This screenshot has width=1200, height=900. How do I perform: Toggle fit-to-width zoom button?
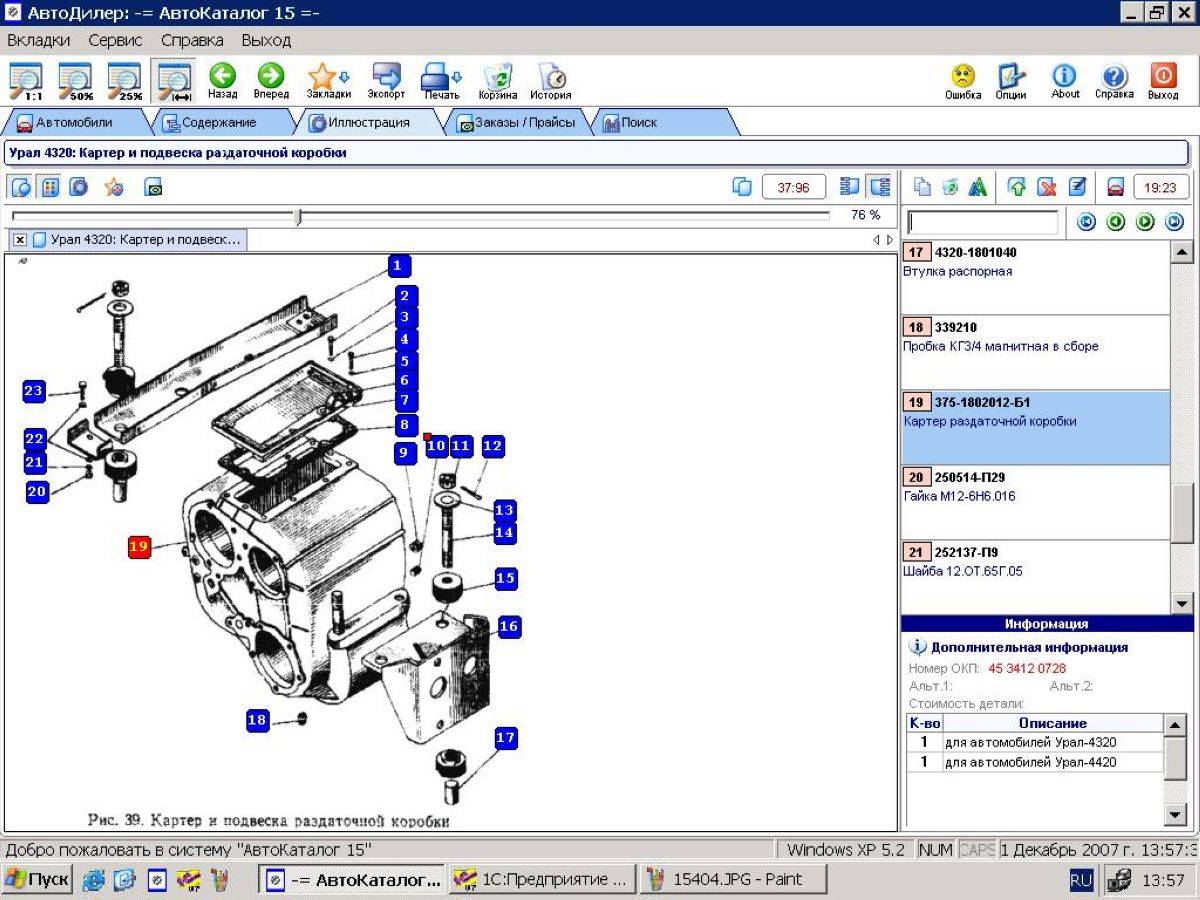click(175, 82)
